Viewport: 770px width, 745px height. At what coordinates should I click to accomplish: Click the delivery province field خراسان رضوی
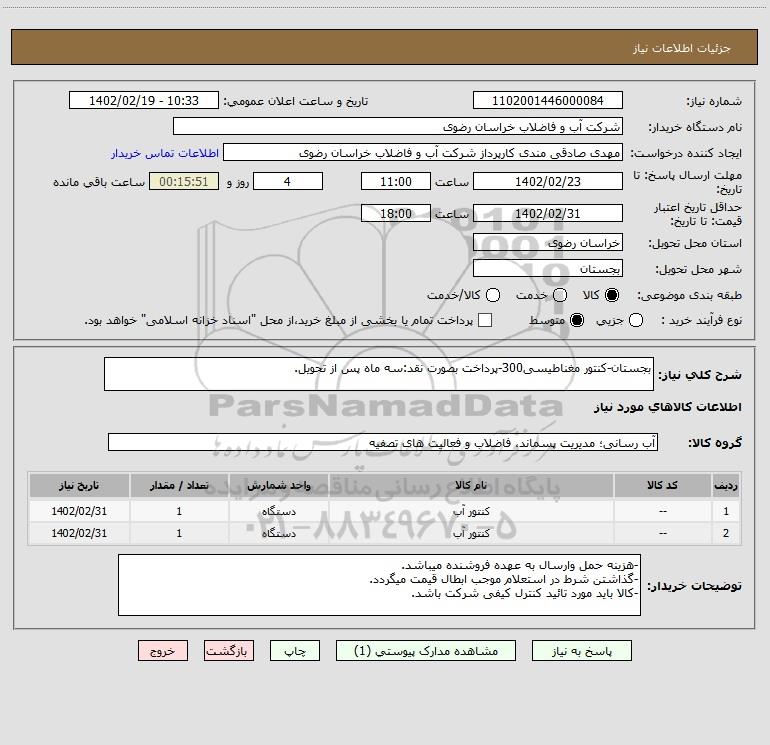[x=548, y=243]
